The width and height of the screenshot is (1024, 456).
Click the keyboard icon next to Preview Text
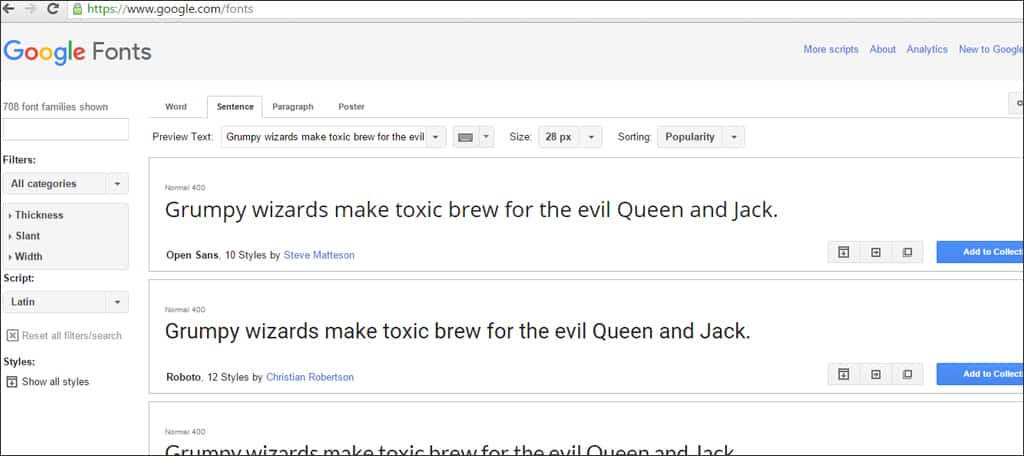(466, 137)
